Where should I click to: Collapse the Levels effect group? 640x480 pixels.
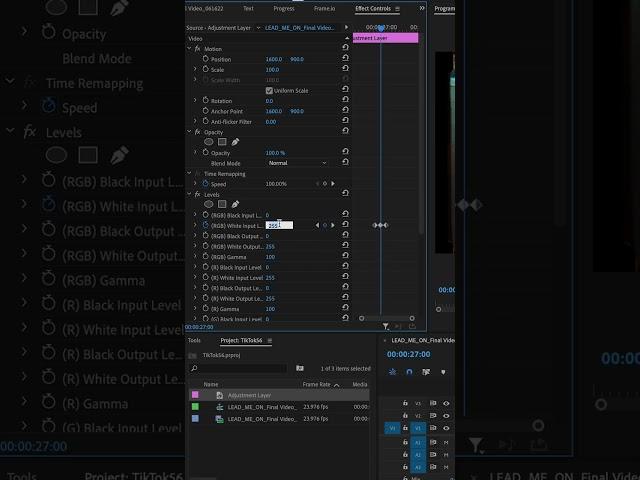[x=189, y=194]
